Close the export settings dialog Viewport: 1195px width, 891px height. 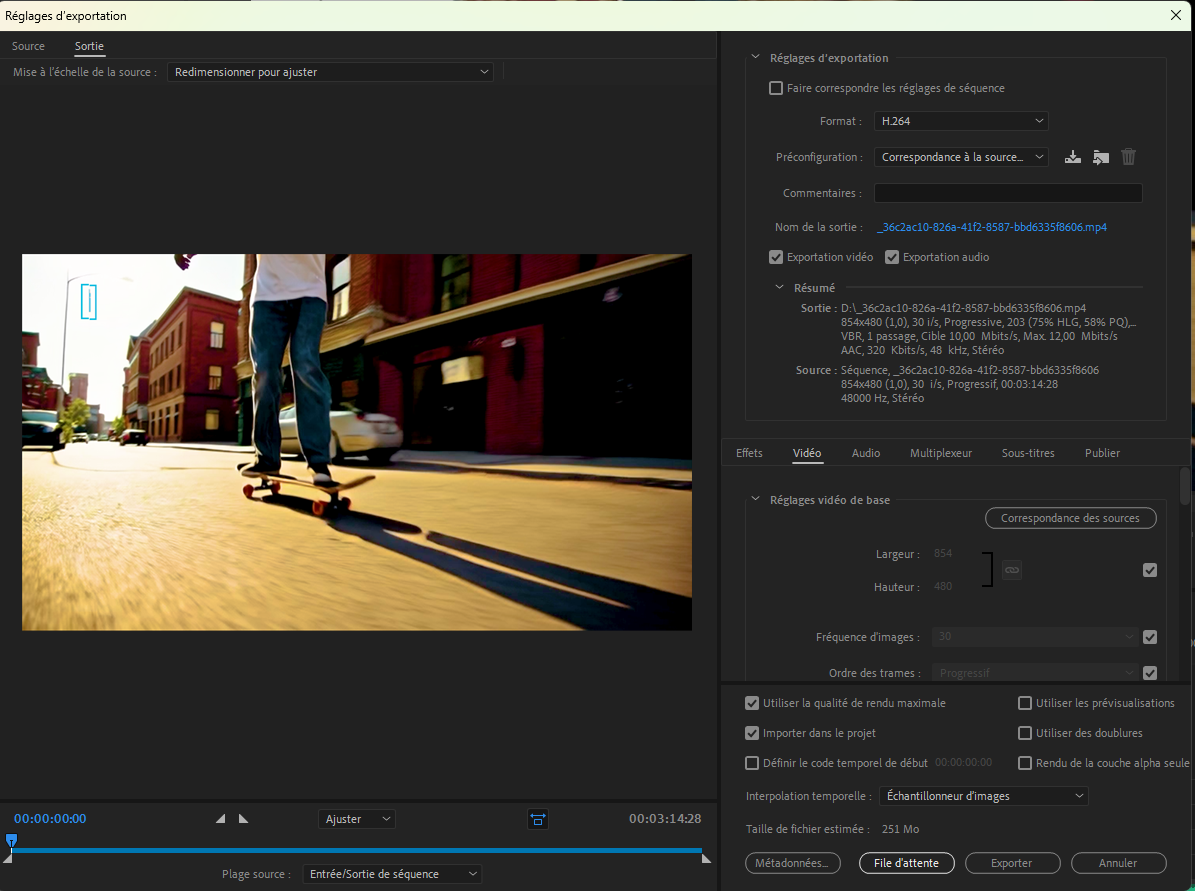click(1176, 15)
